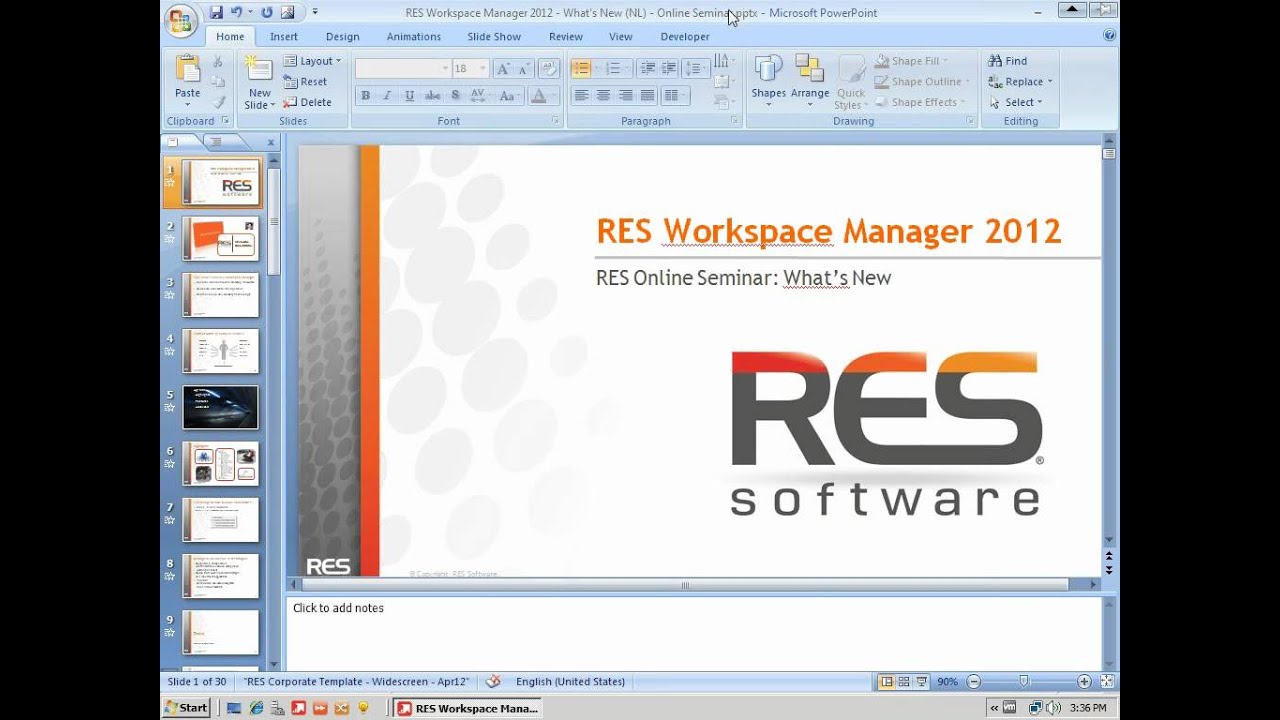Open the font size dropdown
Viewport: 1280px width, 720px height.
[483, 69]
